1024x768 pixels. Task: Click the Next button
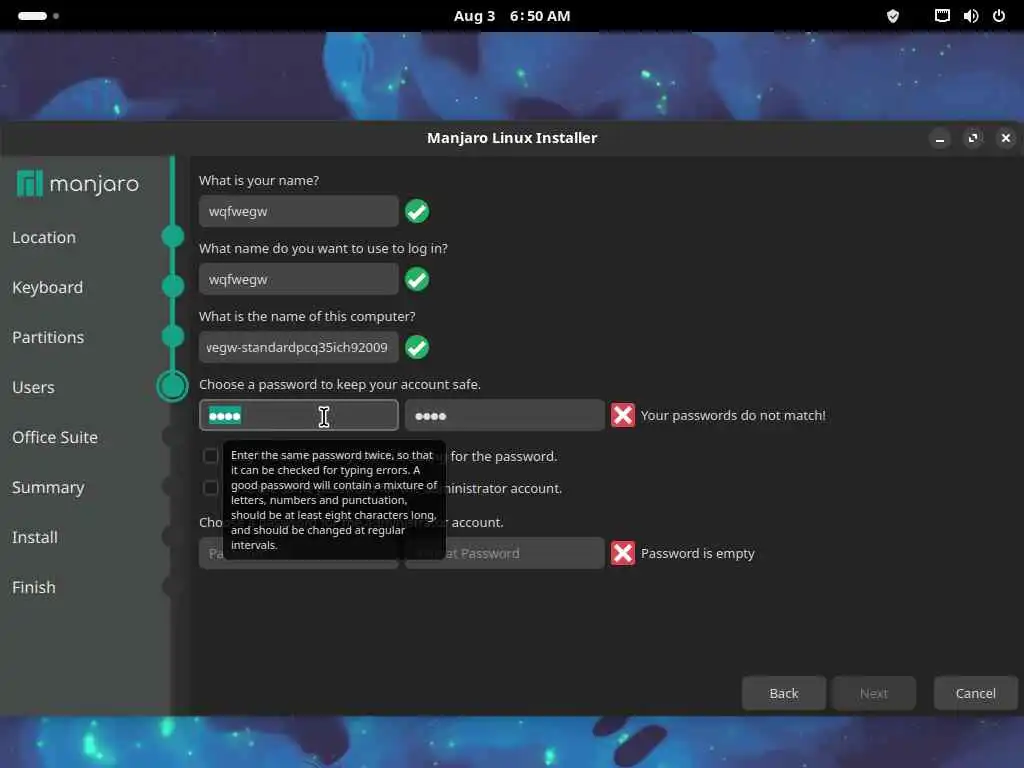click(x=874, y=693)
